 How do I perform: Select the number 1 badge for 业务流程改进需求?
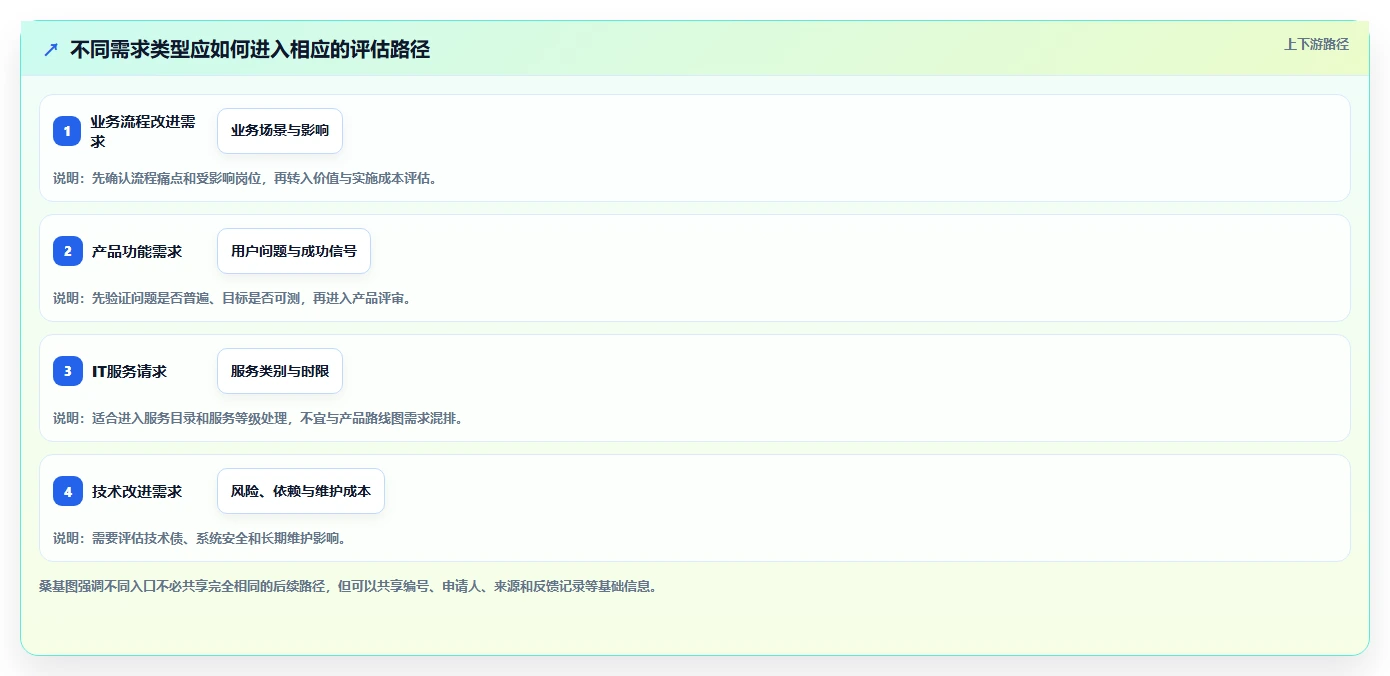[67, 131]
